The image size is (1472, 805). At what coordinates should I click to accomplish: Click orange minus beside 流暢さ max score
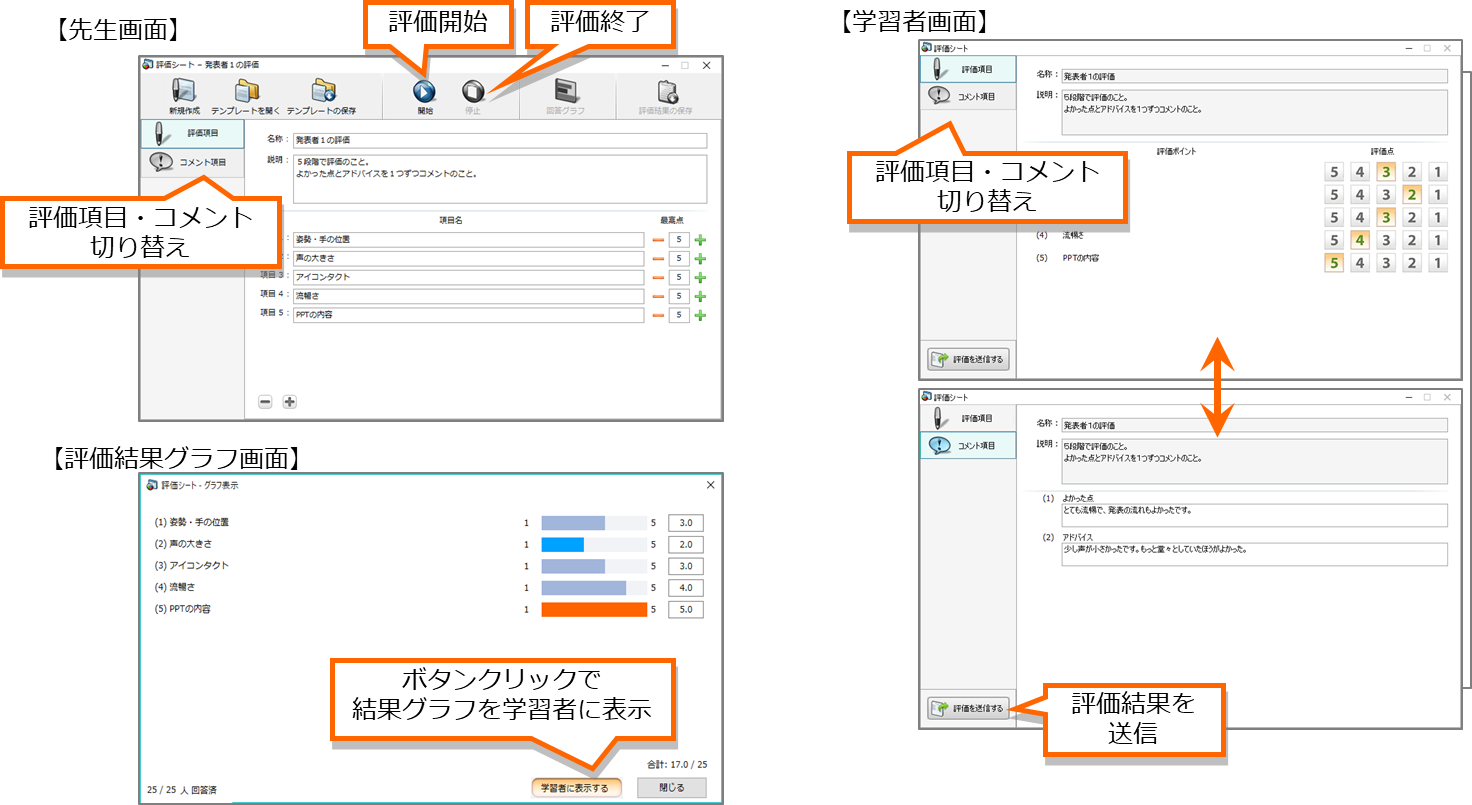[x=658, y=296]
